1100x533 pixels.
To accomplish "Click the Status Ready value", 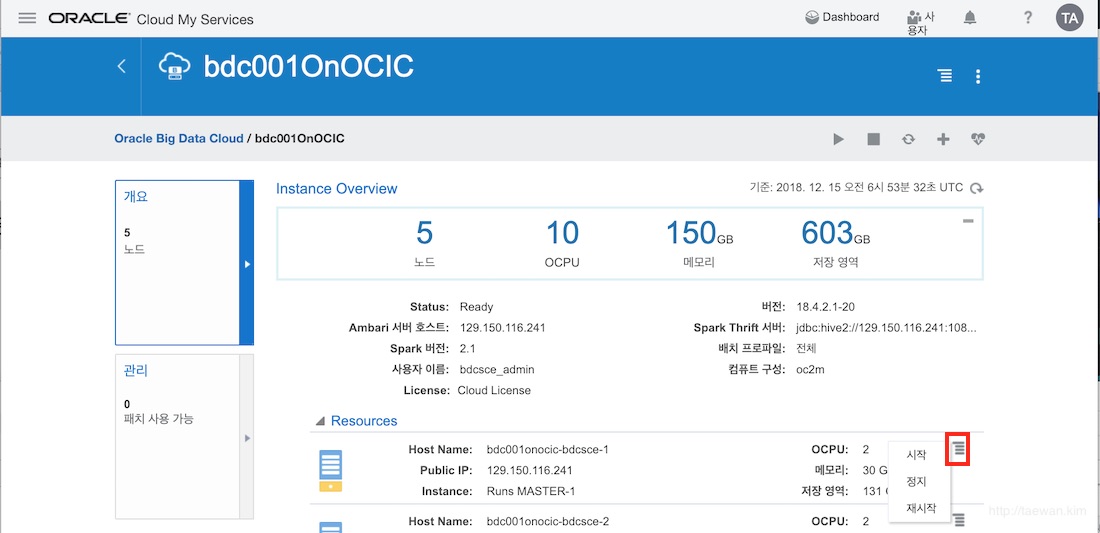I will point(476,306).
